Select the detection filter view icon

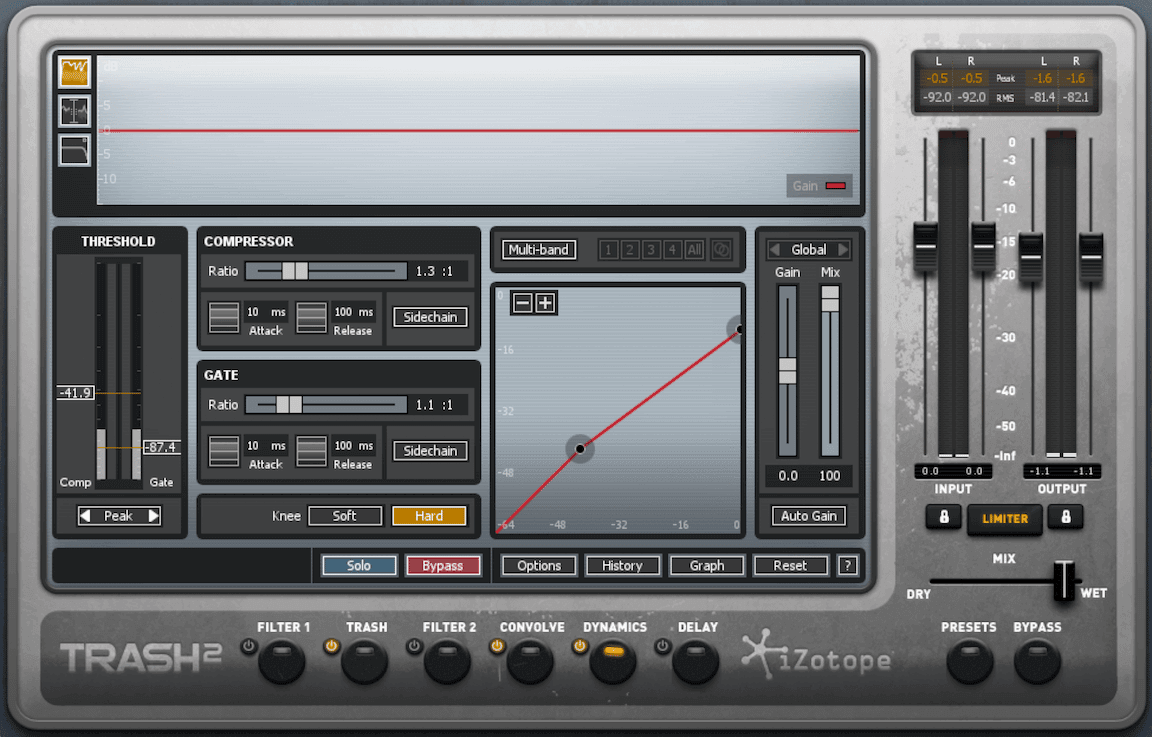74,151
